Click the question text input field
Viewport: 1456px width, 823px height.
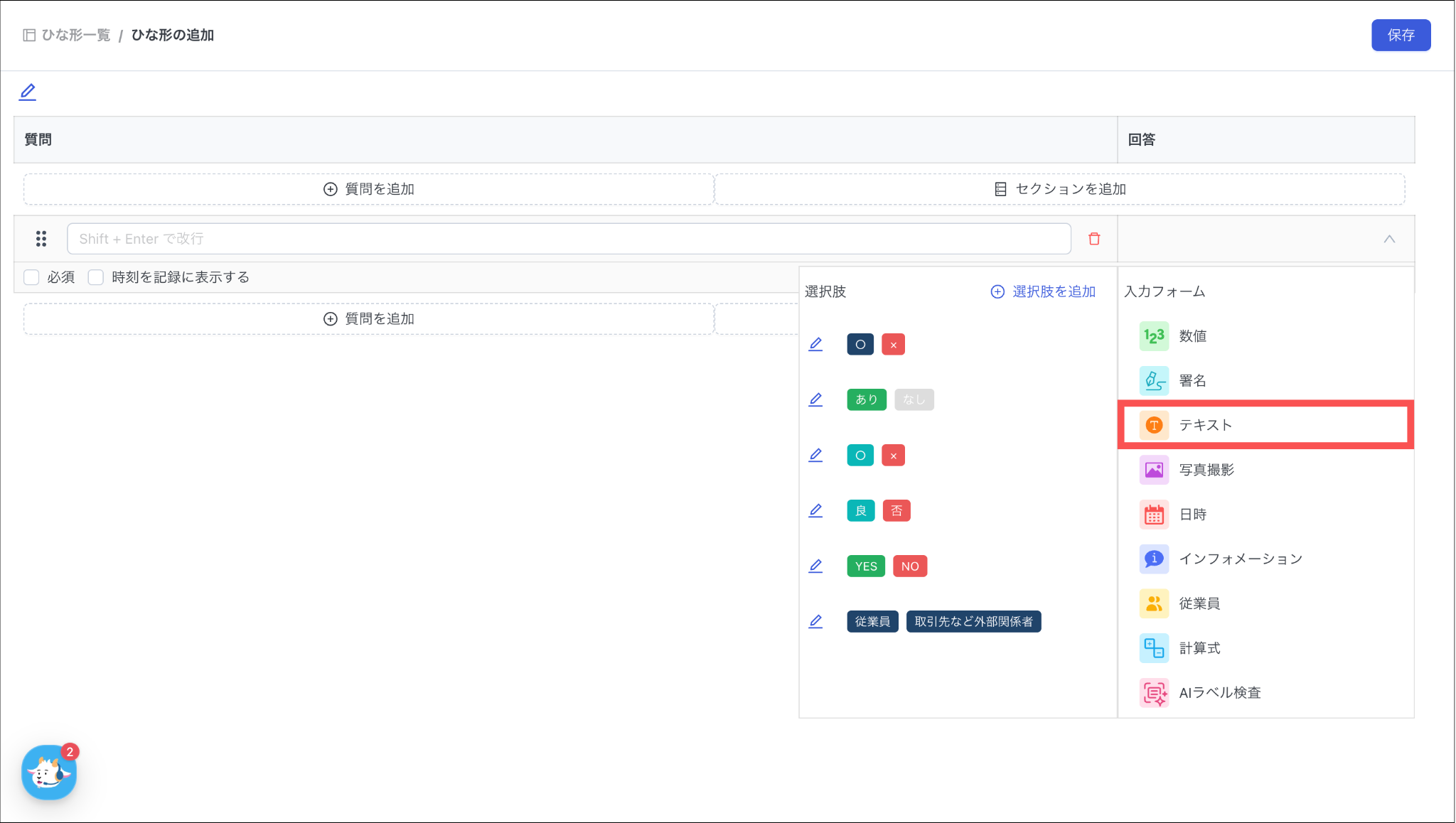(x=569, y=239)
